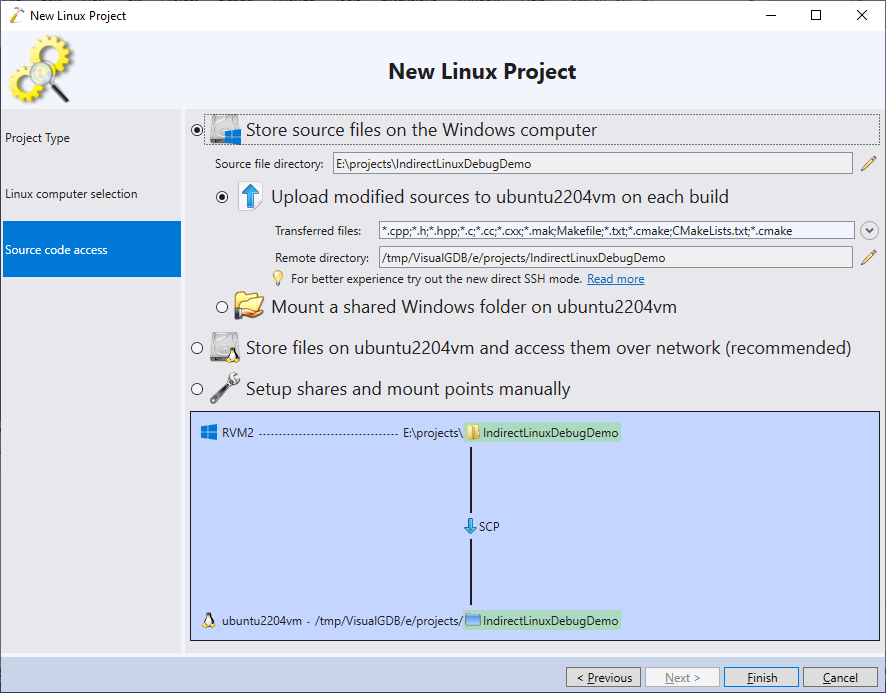Click the Finish button
Viewport: 886px width, 693px height.
(x=761, y=677)
